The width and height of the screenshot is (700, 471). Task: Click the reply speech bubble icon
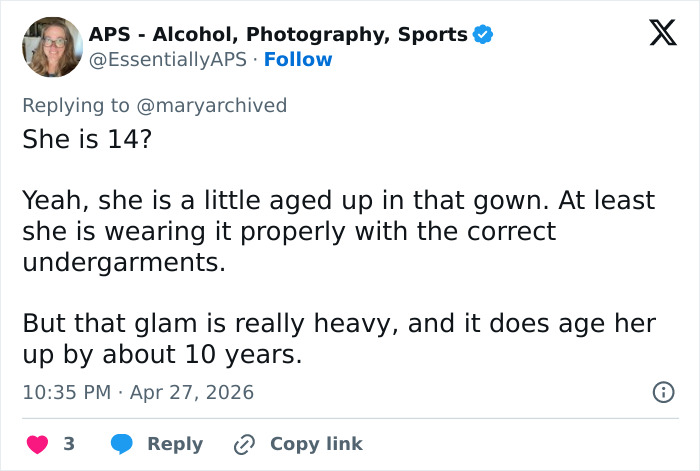coord(122,444)
